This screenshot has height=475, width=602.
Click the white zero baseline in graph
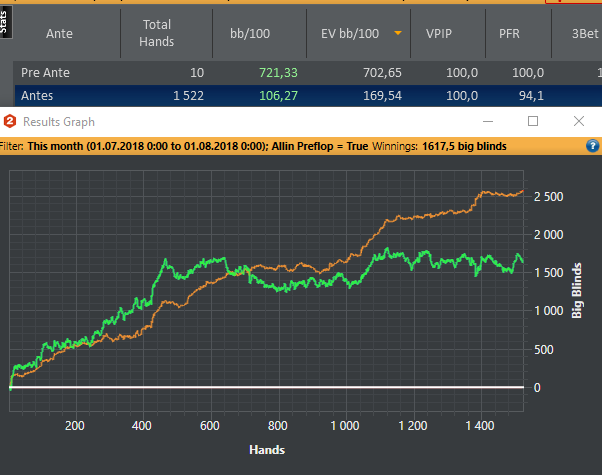pos(266,387)
